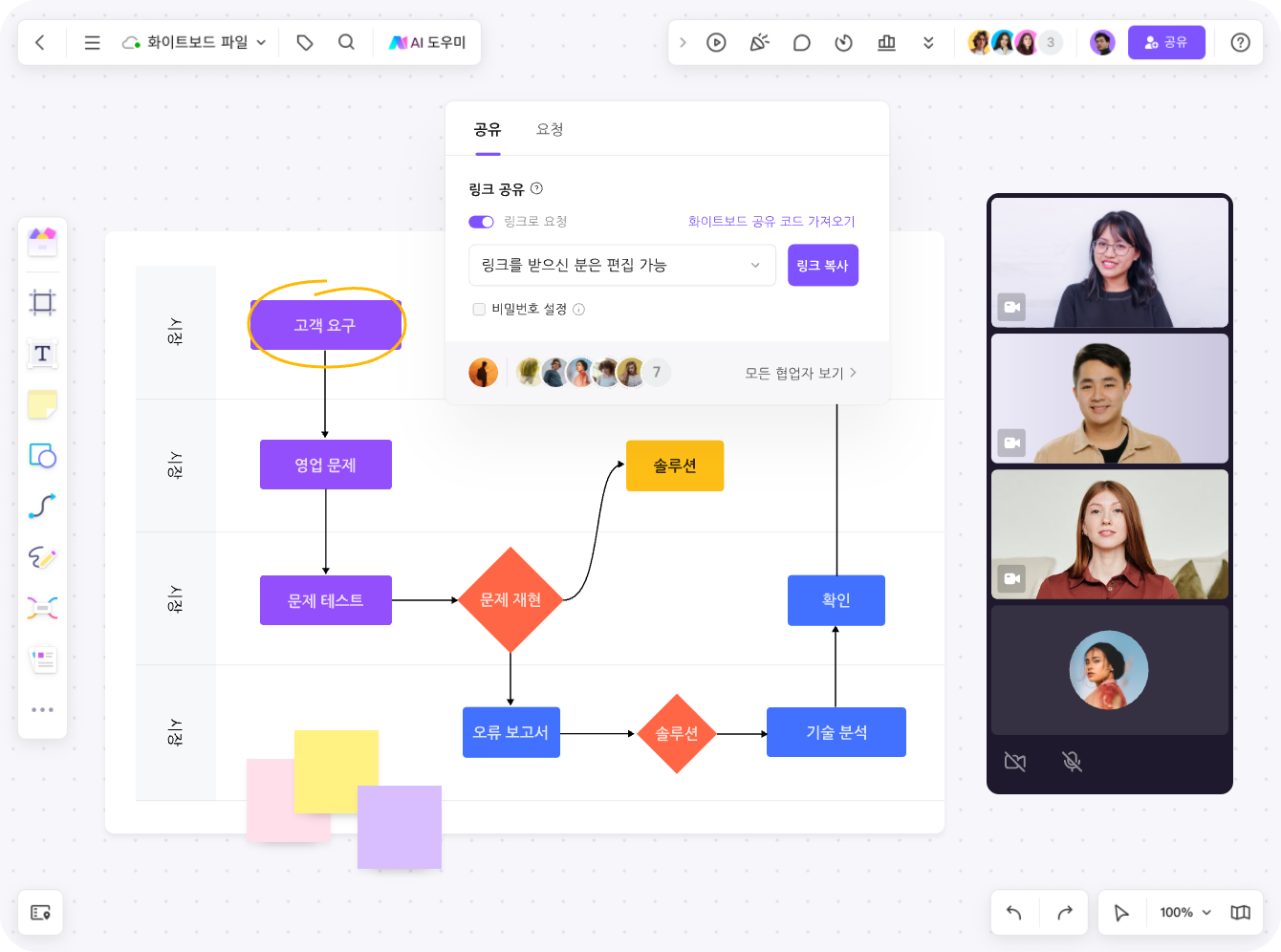1281x952 pixels.
Task: Select the 영업 문제 box
Action: 326,465
